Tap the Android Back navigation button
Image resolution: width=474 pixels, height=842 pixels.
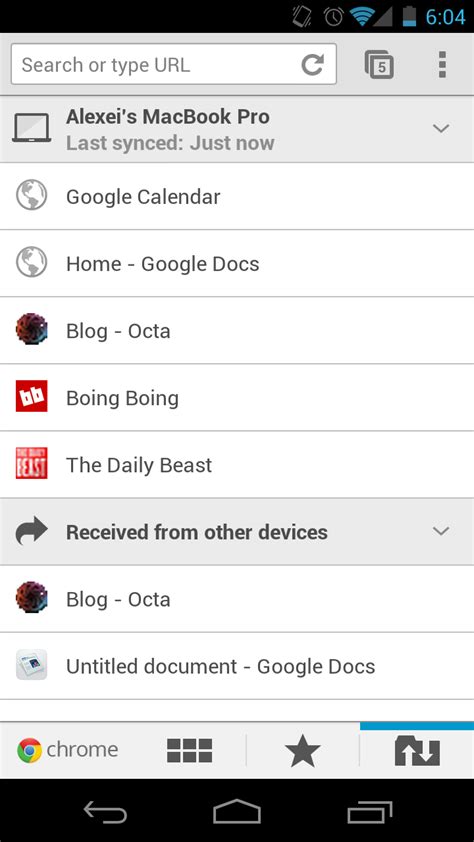pyautogui.click(x=105, y=811)
